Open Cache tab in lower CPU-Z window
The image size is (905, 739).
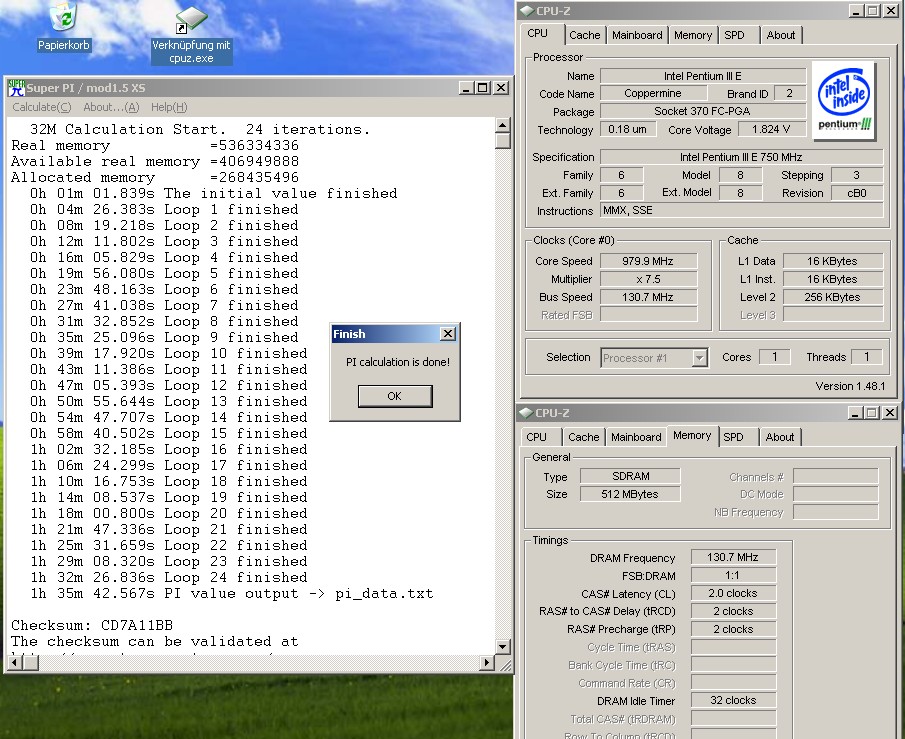584,437
